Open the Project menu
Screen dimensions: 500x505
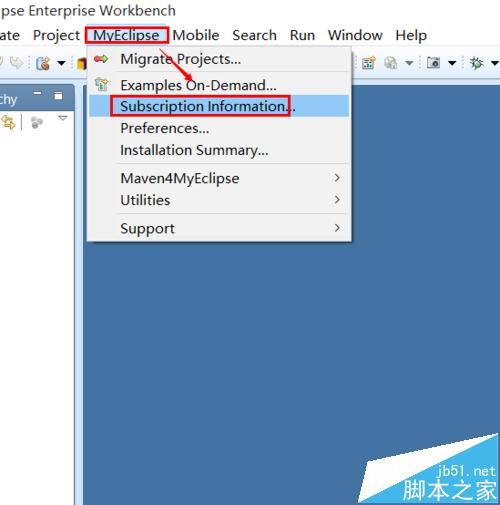pyautogui.click(x=56, y=35)
